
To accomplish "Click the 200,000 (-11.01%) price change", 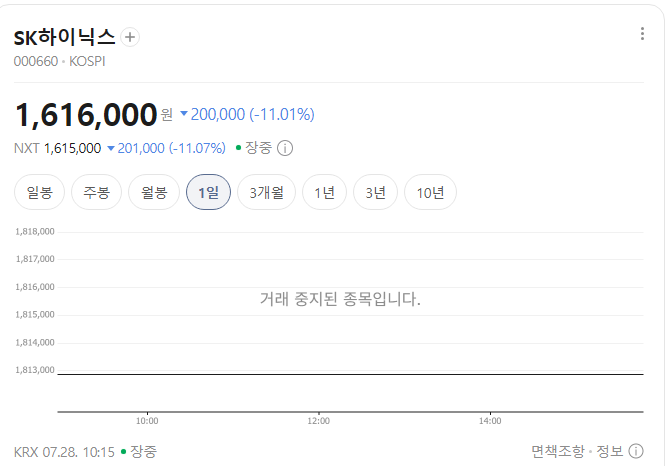I will (248, 114).
